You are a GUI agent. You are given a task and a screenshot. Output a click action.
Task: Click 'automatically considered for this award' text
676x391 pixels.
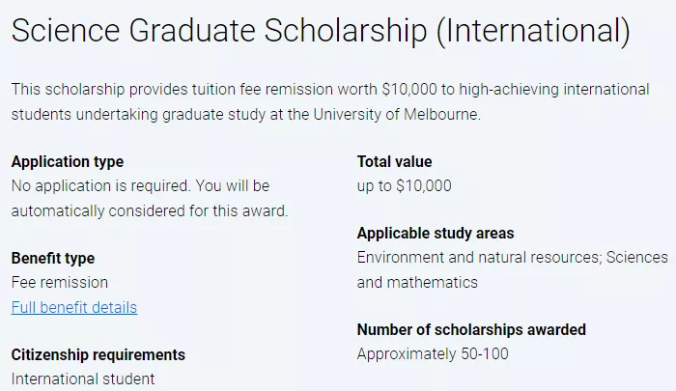(150, 211)
